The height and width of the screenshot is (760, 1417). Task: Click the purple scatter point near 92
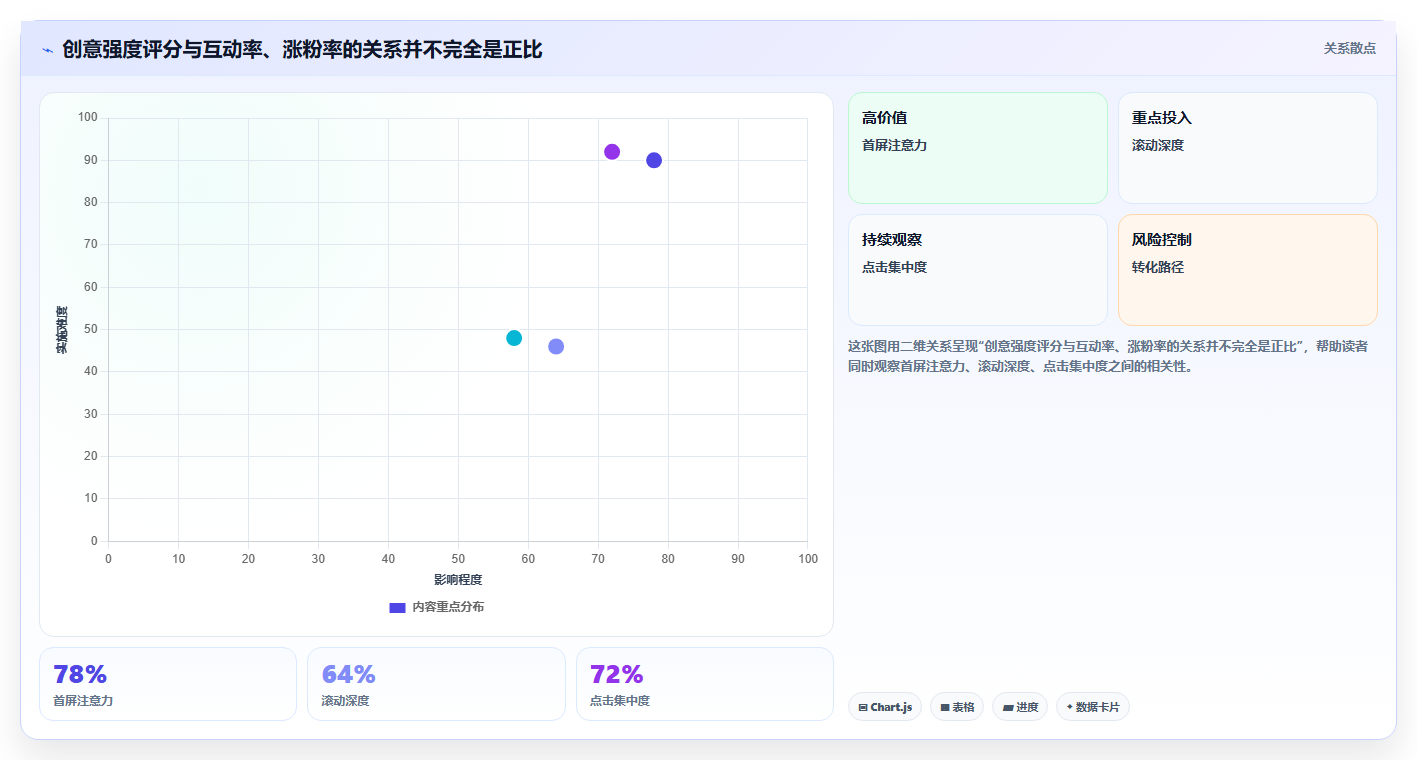[612, 152]
